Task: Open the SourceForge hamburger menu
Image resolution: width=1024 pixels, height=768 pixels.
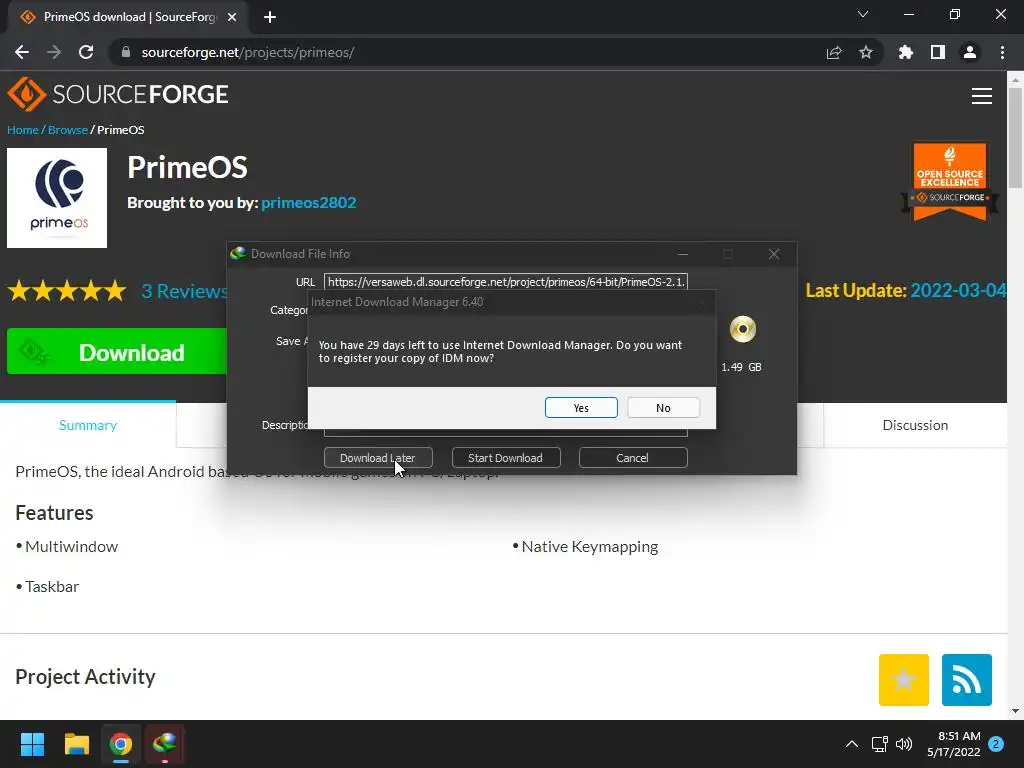Action: tap(982, 96)
